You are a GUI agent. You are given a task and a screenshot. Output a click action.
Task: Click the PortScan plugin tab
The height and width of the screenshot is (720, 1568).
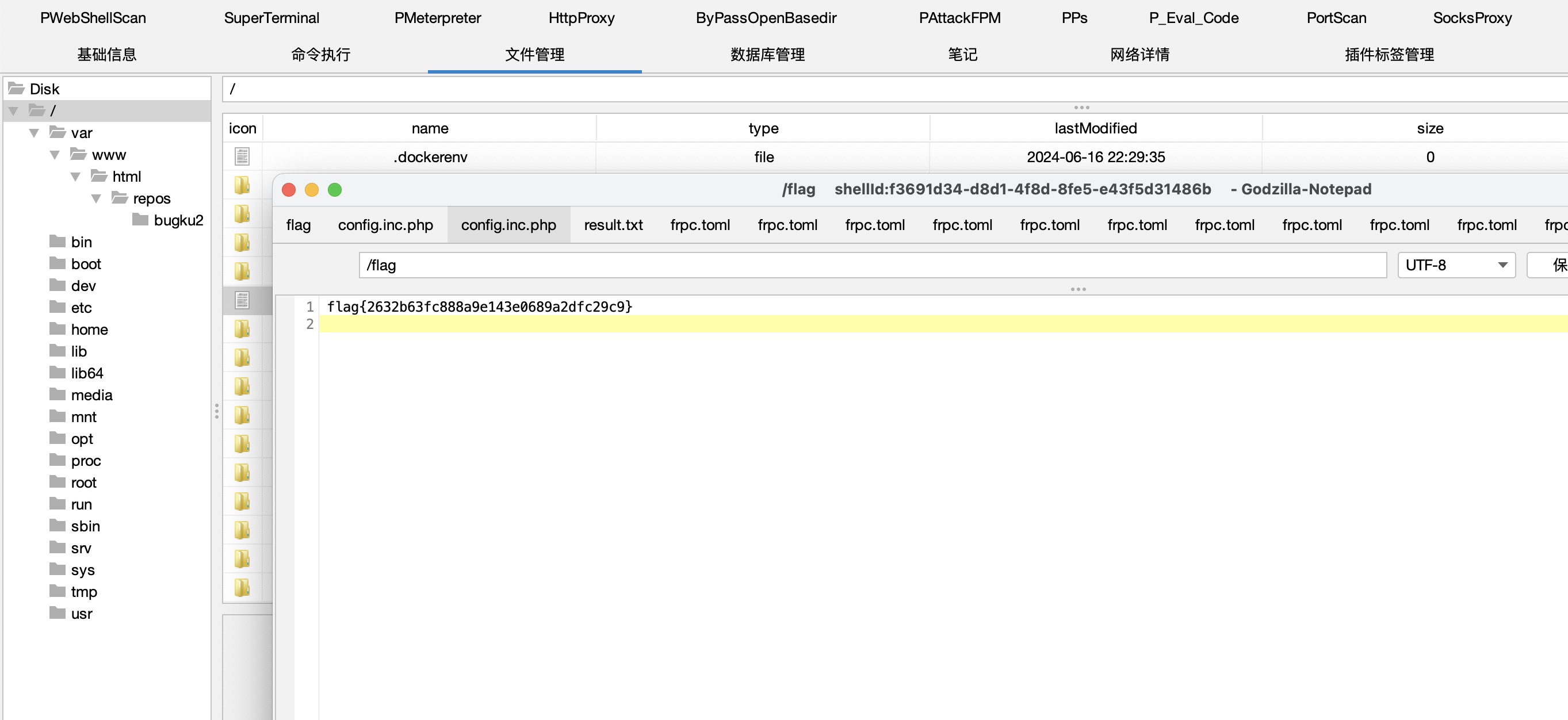(x=1336, y=18)
